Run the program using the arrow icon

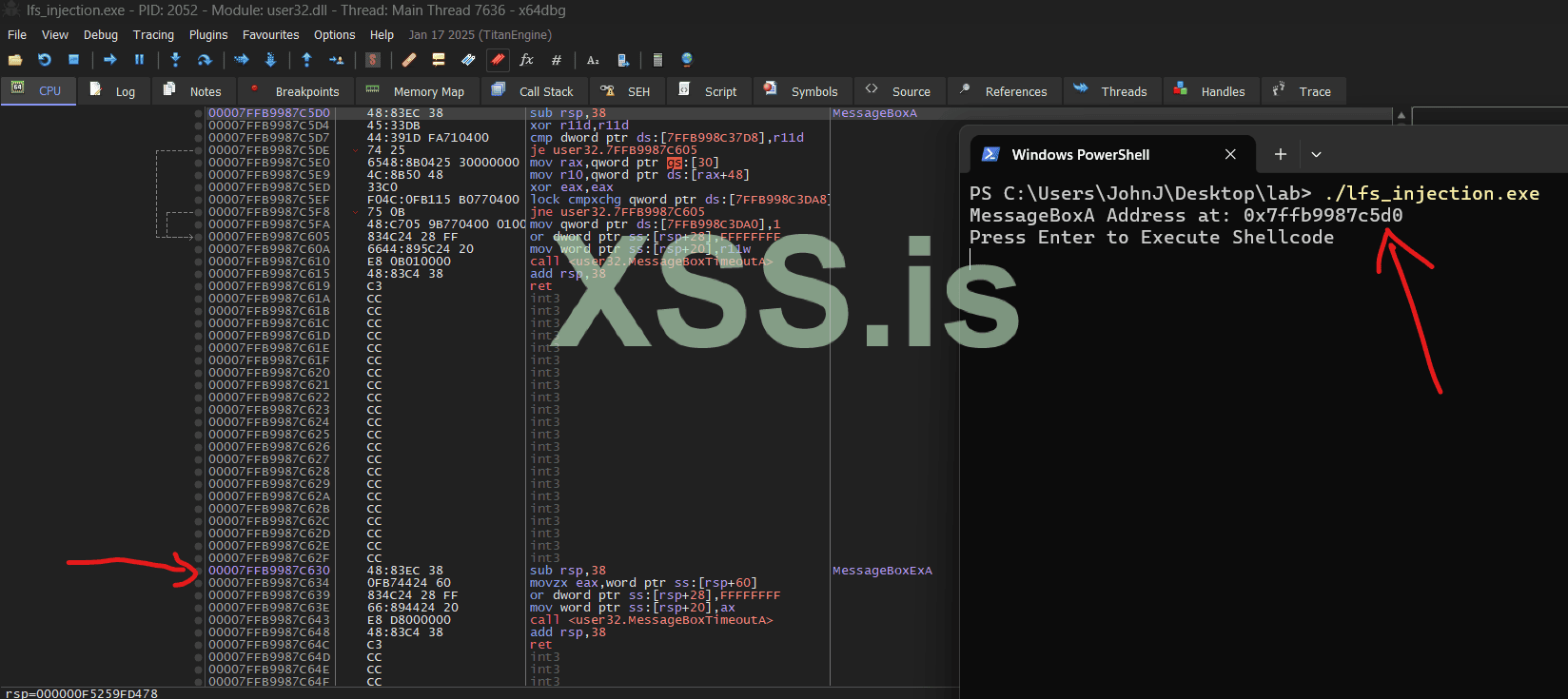110,60
